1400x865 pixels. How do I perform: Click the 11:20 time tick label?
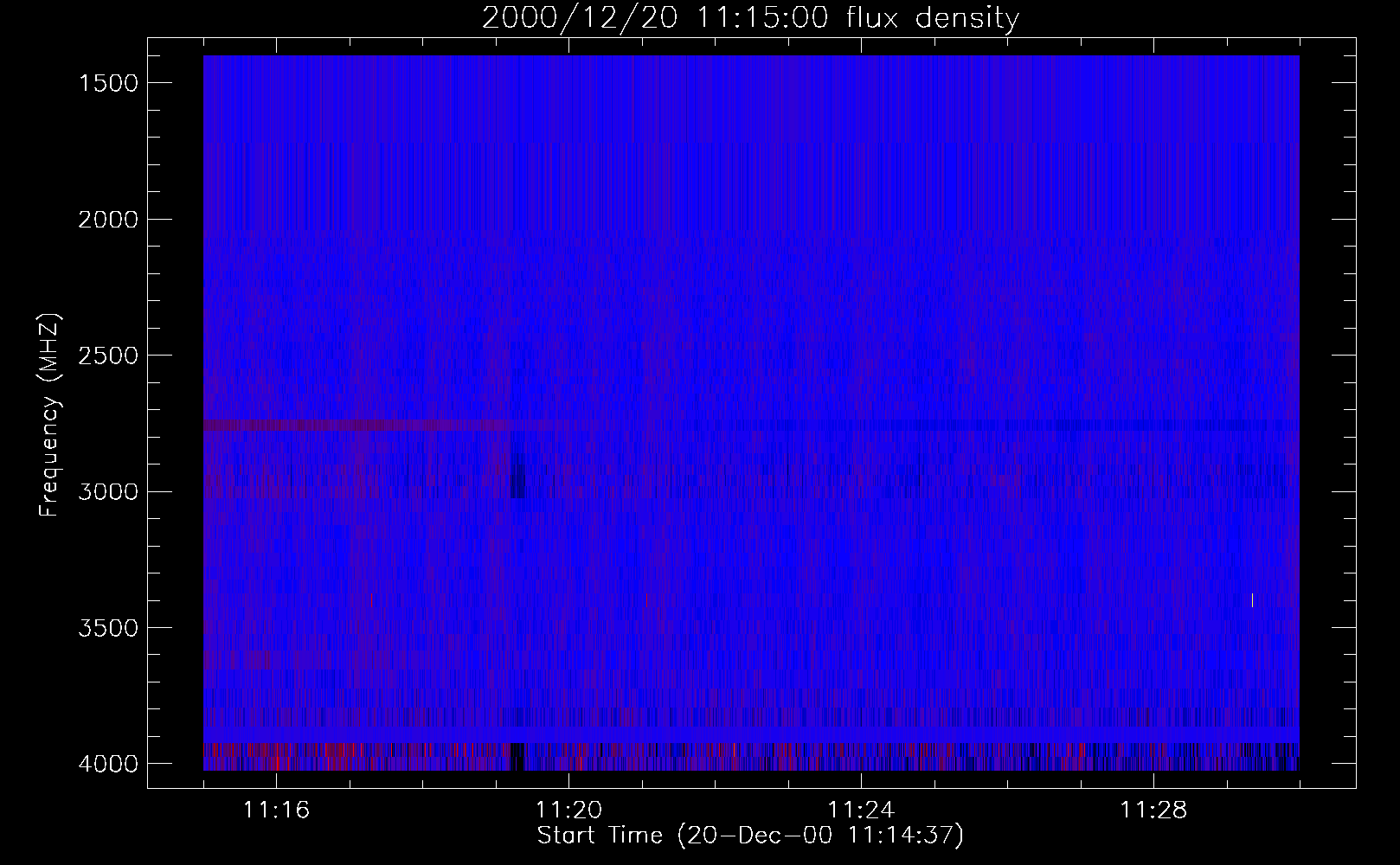click(568, 811)
